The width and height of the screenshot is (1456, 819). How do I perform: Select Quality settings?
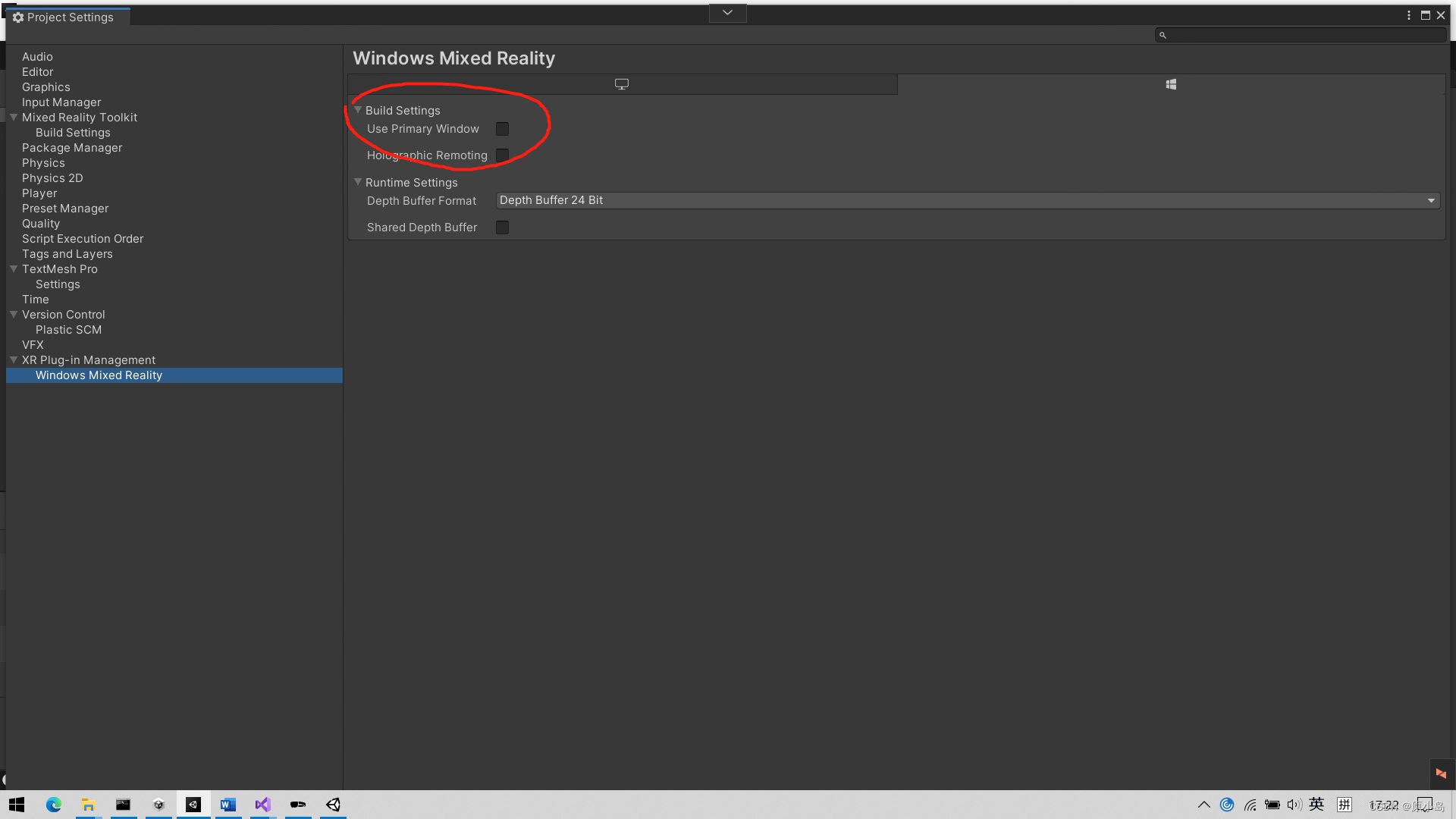(x=41, y=224)
